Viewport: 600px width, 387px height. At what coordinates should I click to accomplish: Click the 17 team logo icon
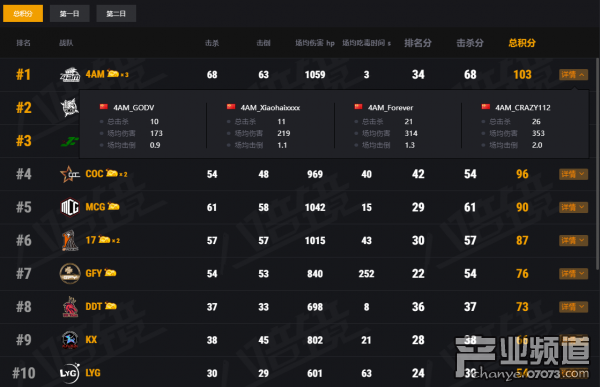(x=70, y=240)
